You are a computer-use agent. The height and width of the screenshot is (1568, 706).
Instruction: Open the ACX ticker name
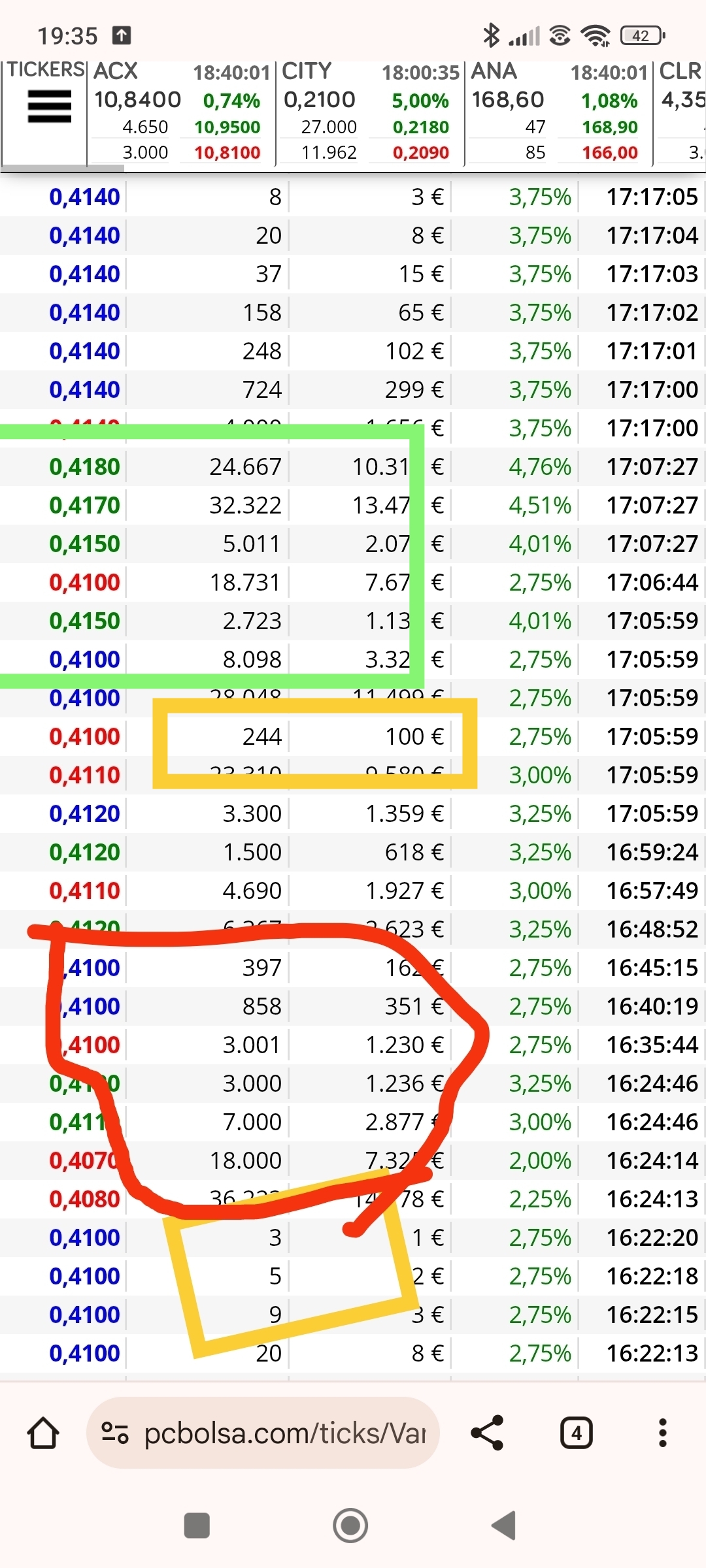tap(116, 71)
